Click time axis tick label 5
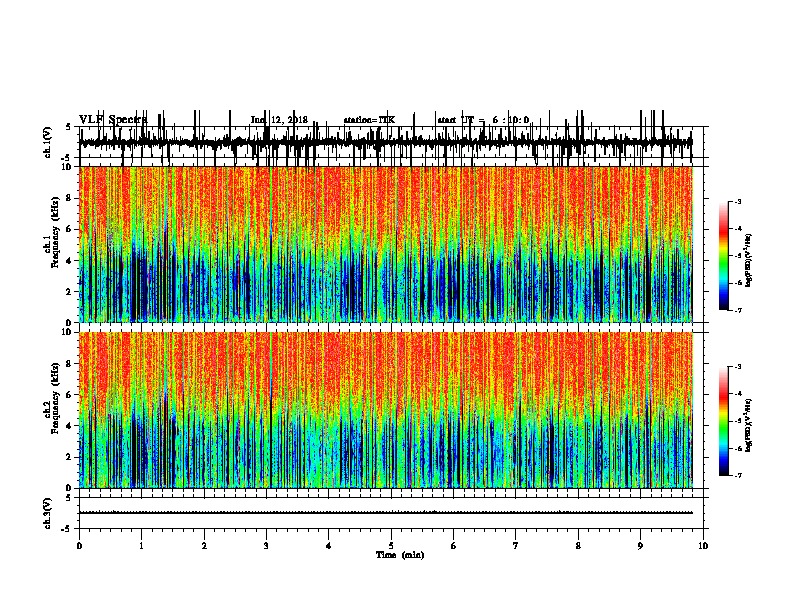 391,545
